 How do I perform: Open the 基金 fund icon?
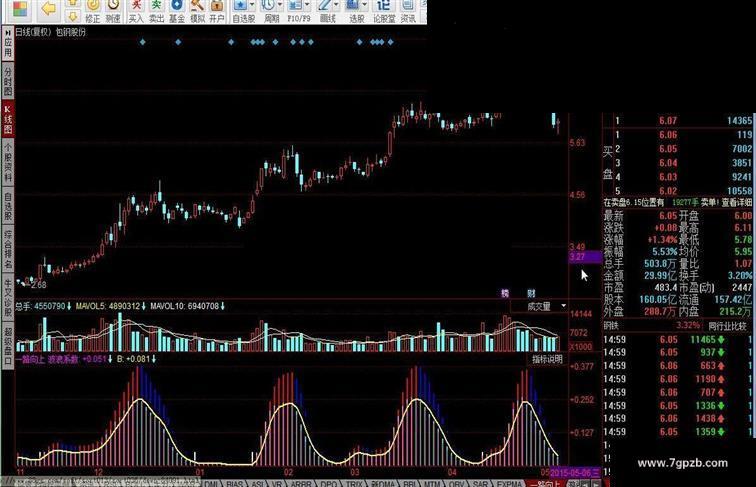coord(177,12)
